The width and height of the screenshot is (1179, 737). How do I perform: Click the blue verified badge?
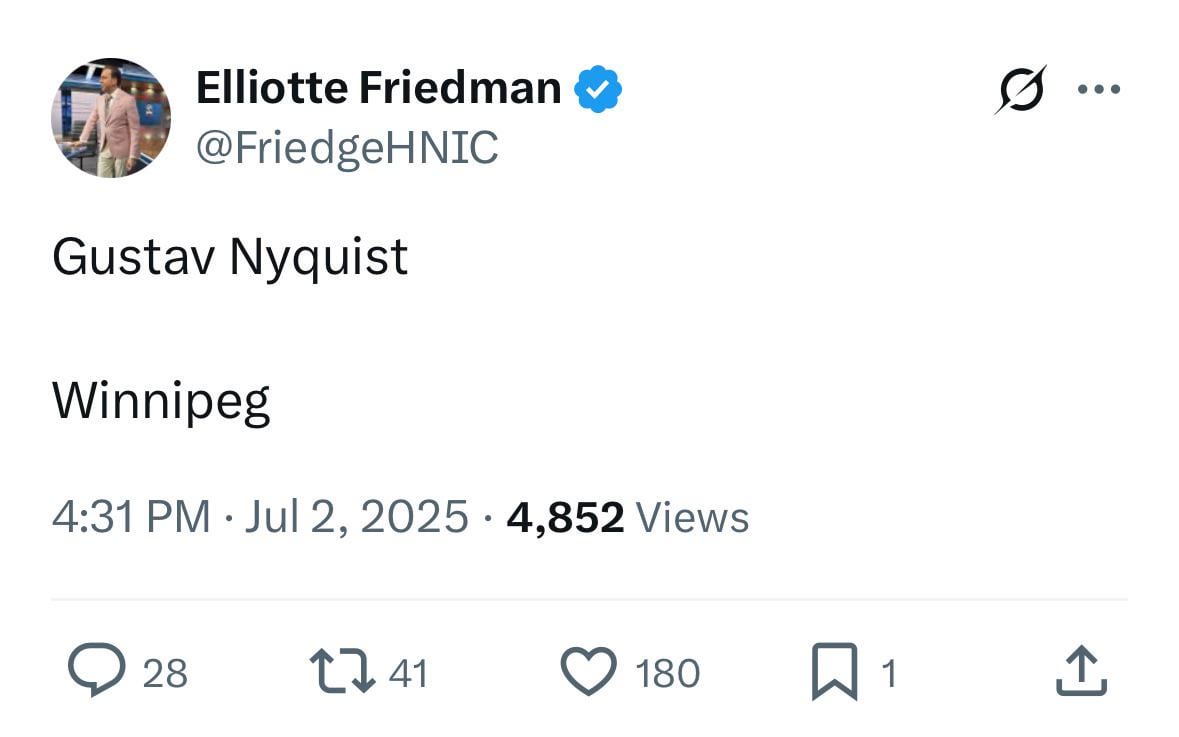tap(597, 87)
